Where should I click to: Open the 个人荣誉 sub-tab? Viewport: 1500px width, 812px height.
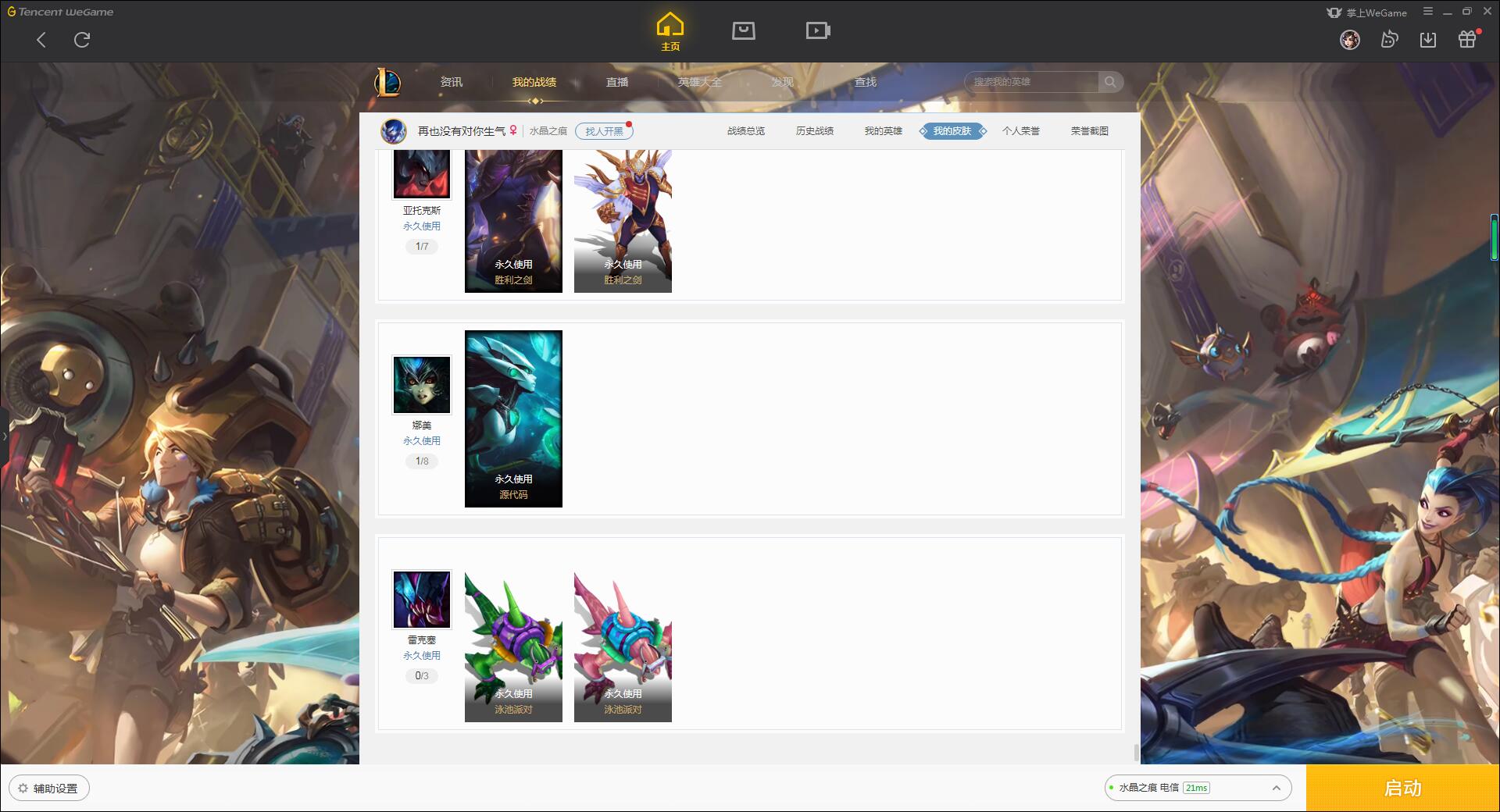pos(1021,131)
